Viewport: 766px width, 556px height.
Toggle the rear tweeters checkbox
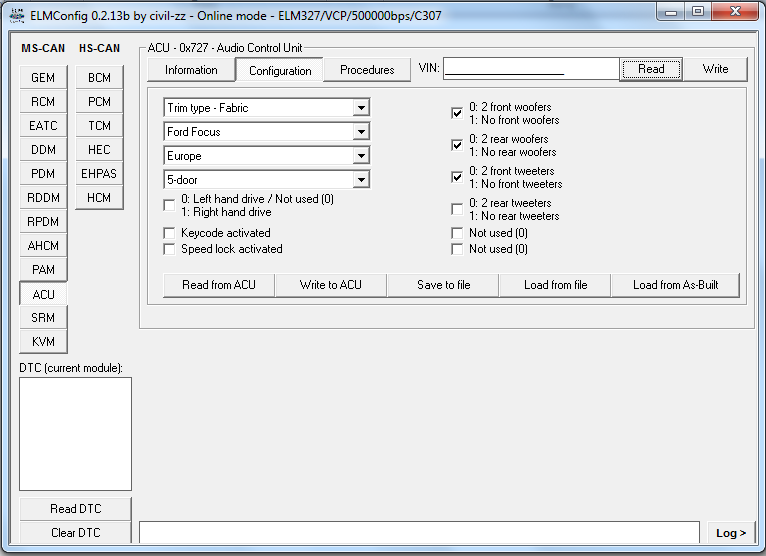(457, 209)
